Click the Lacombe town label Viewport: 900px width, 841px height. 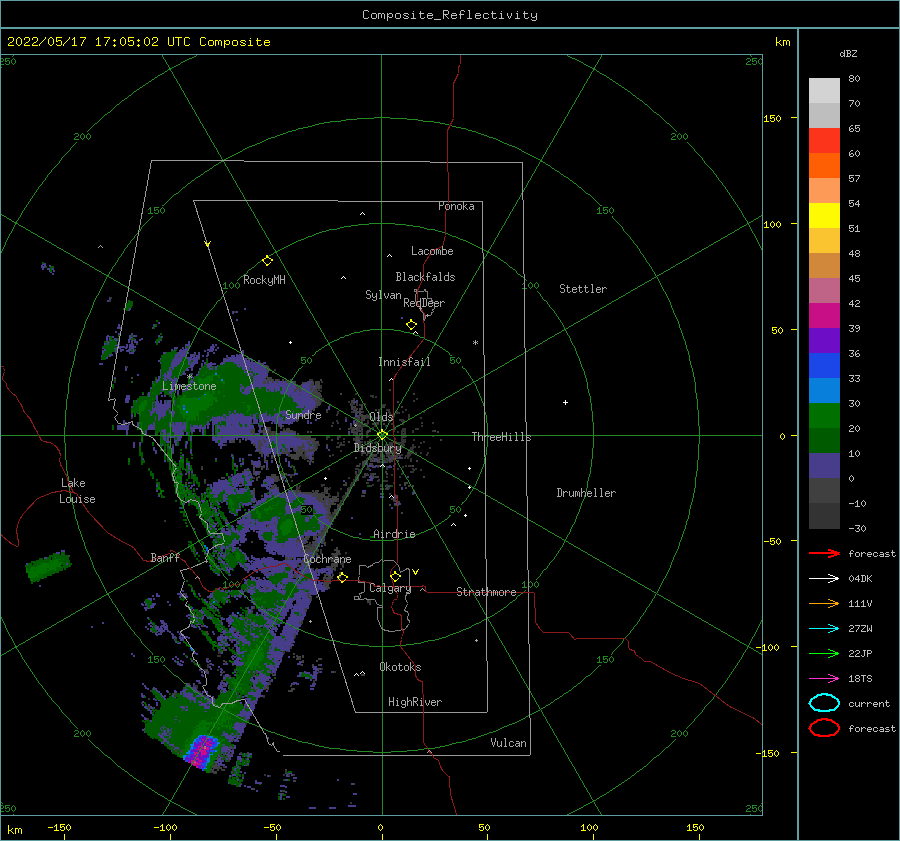pyautogui.click(x=432, y=251)
